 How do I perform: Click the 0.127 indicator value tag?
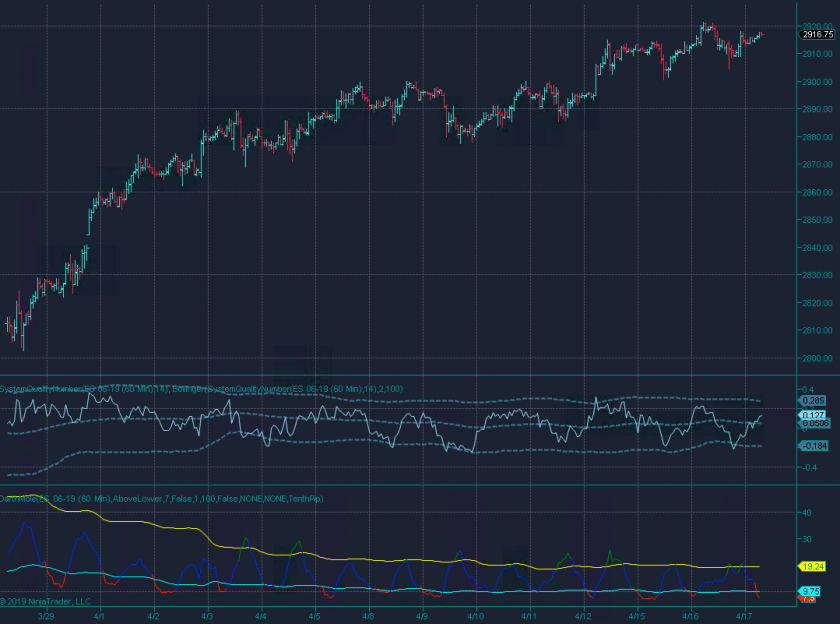(x=812, y=414)
